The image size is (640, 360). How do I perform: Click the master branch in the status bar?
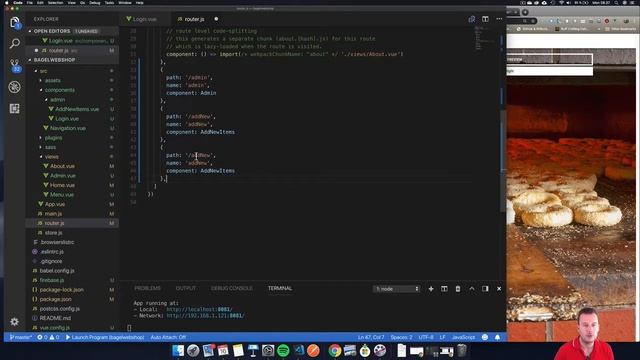21,337
